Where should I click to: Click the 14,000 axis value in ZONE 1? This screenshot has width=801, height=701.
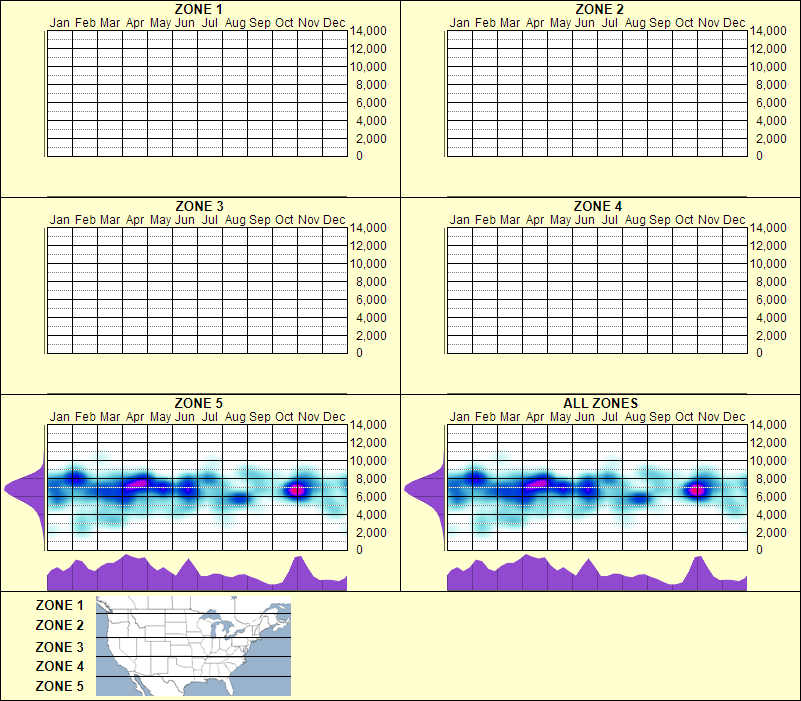(370, 31)
